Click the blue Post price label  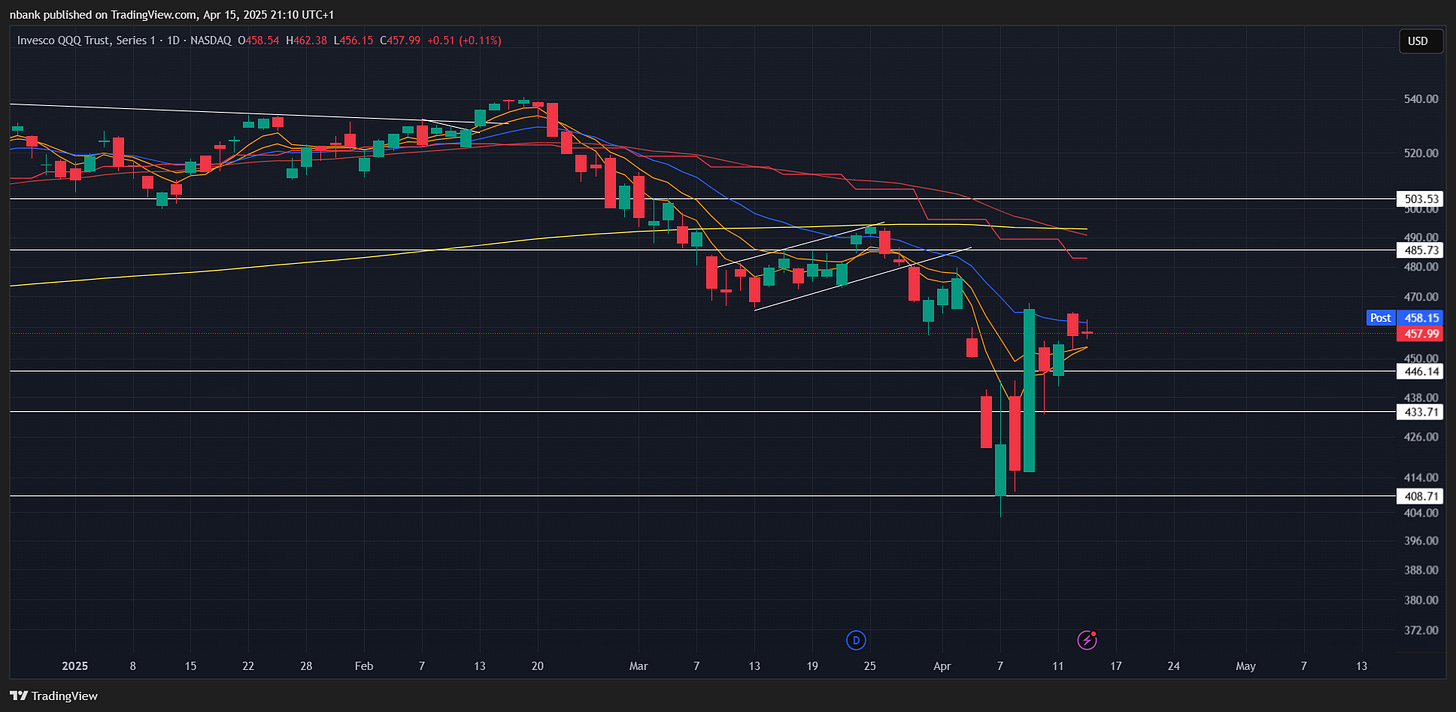pyautogui.click(x=1404, y=317)
